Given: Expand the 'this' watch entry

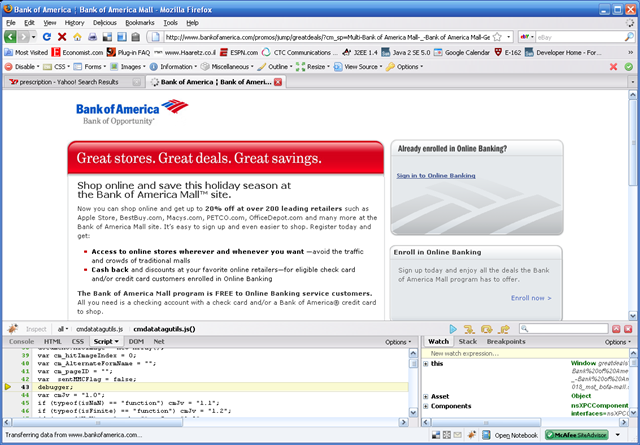Looking at the screenshot, I should (424, 364).
